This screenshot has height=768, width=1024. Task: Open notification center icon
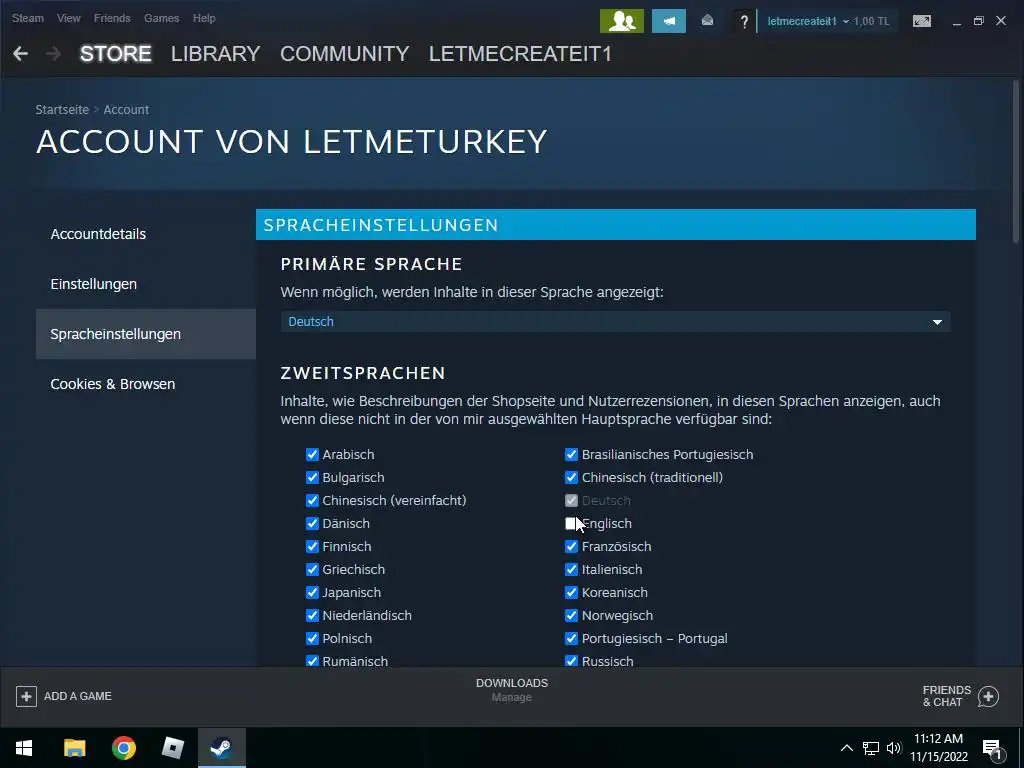[x=992, y=749]
